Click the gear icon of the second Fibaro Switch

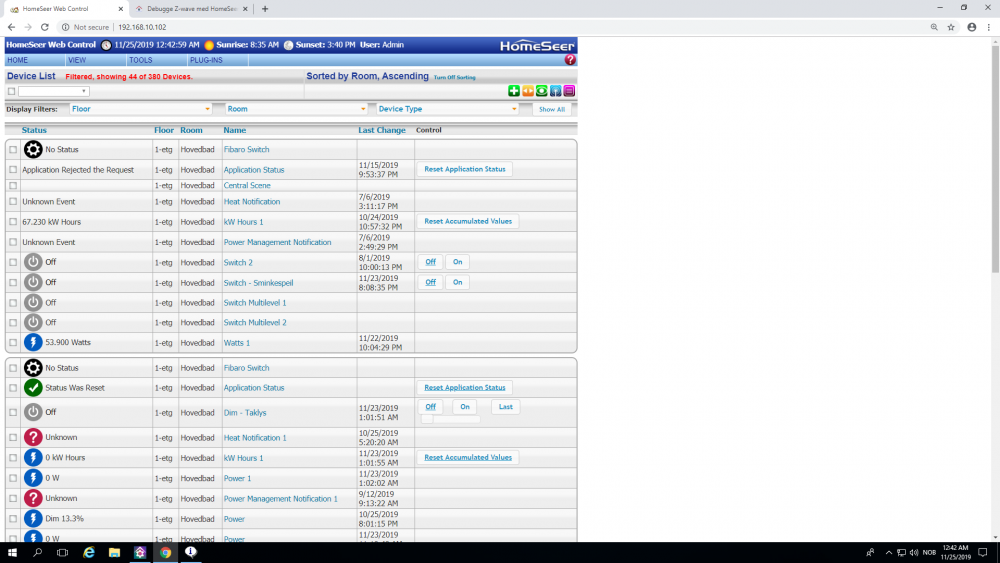pos(33,368)
